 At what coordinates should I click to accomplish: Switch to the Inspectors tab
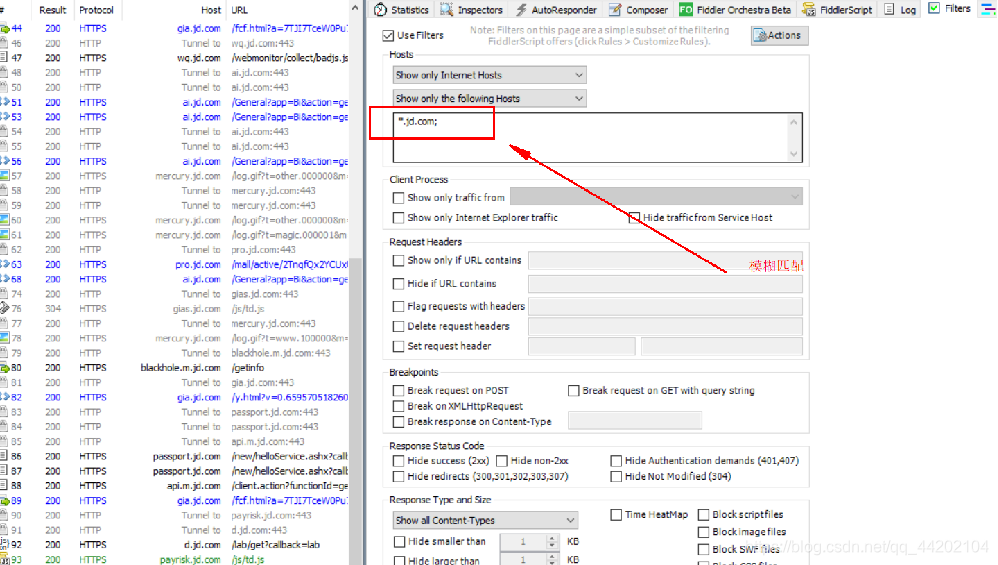(x=472, y=10)
